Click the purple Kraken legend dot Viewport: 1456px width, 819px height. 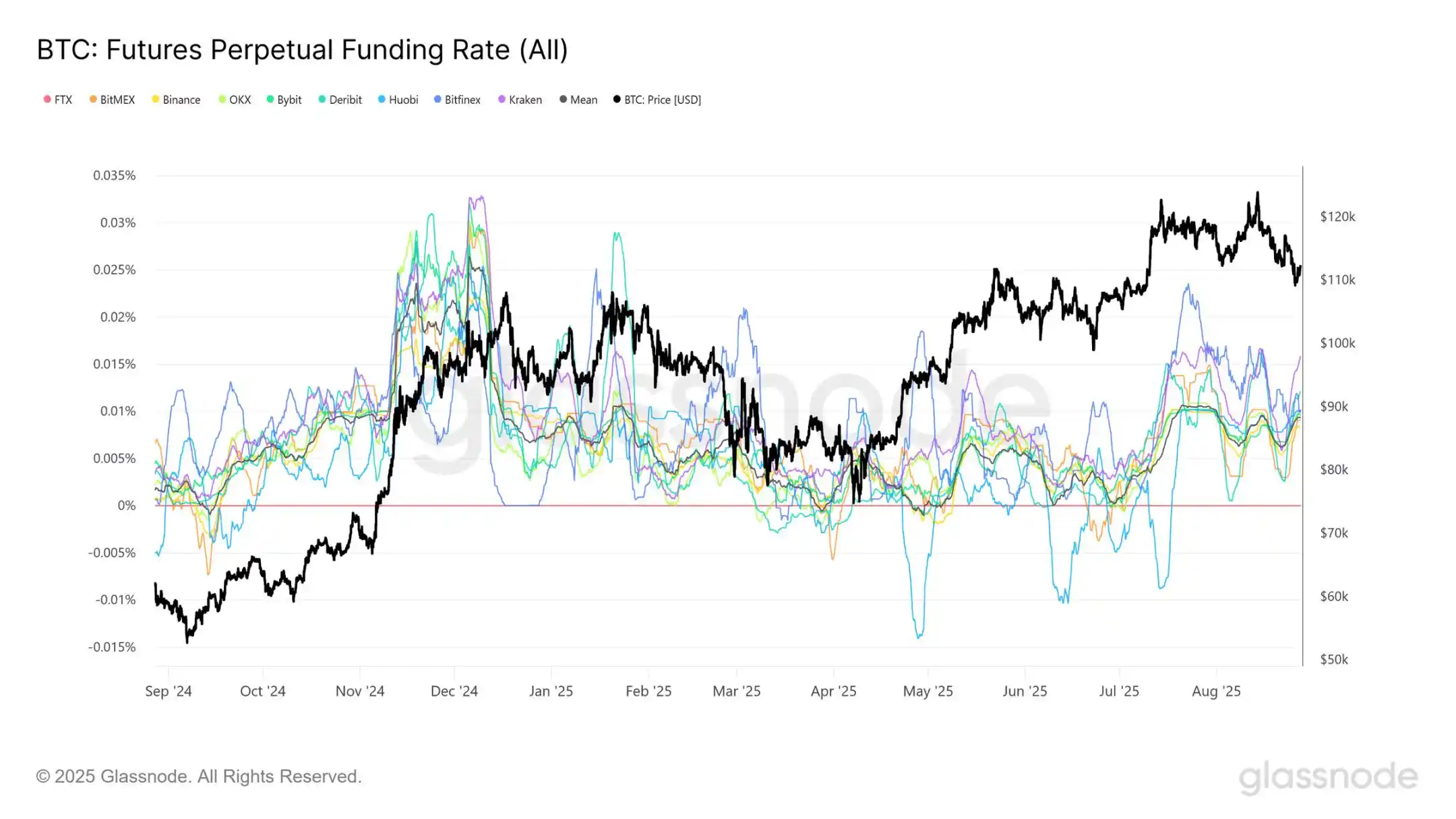pyautogui.click(x=502, y=99)
